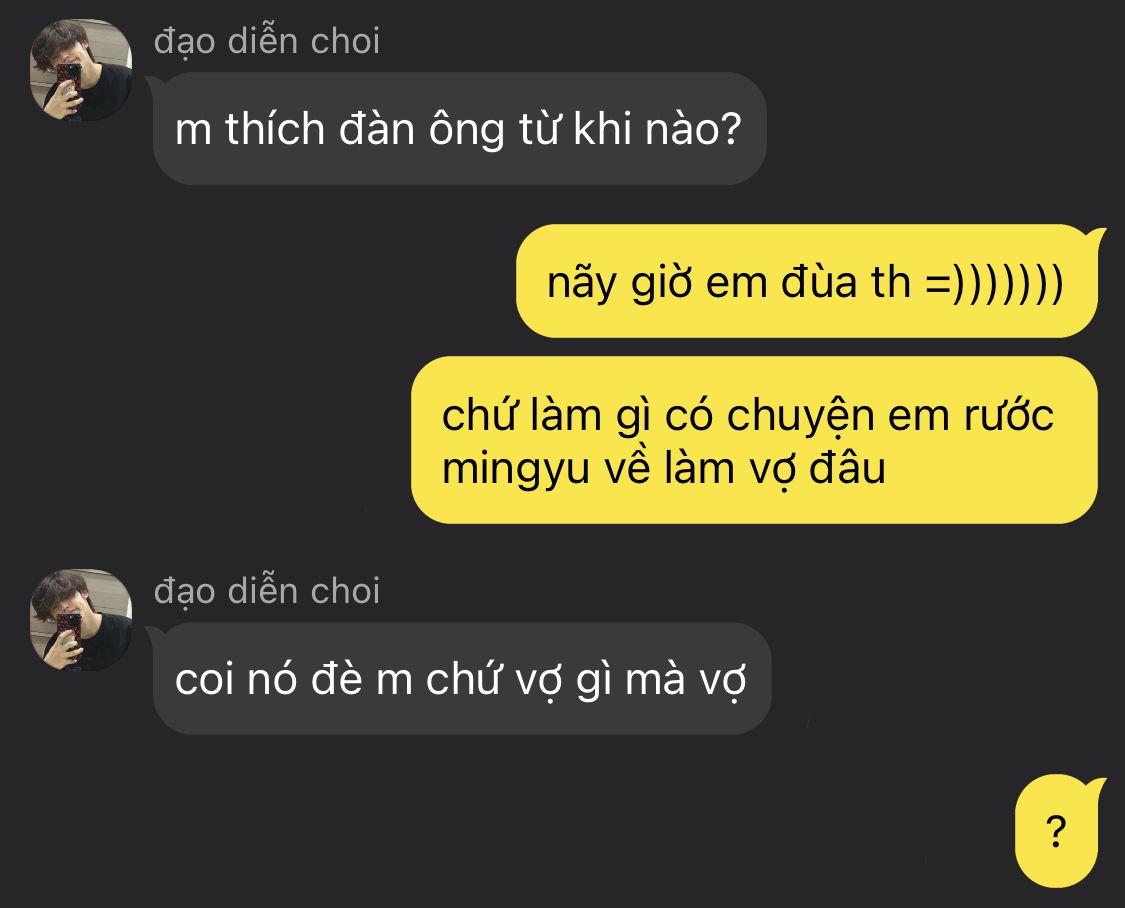Viewport: 1125px width, 908px height.
Task: Tap the first đạo diễn choi sender name
Action: (267, 42)
